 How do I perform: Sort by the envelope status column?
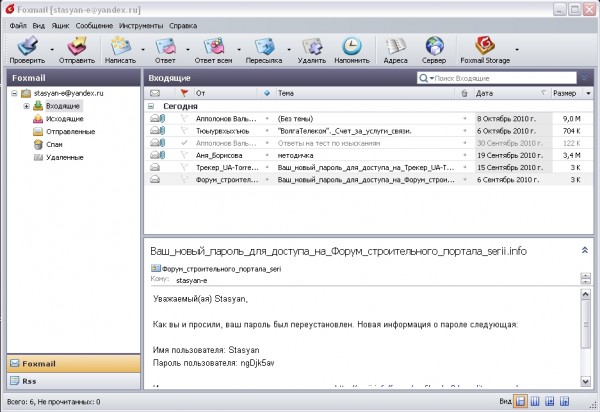click(x=155, y=93)
